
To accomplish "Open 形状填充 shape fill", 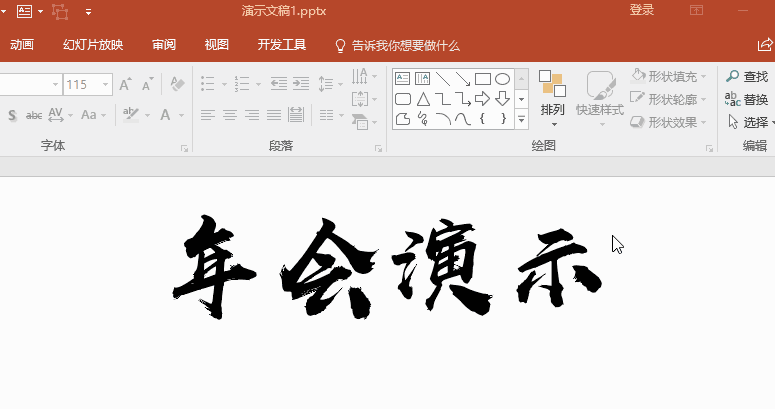I will (x=669, y=76).
